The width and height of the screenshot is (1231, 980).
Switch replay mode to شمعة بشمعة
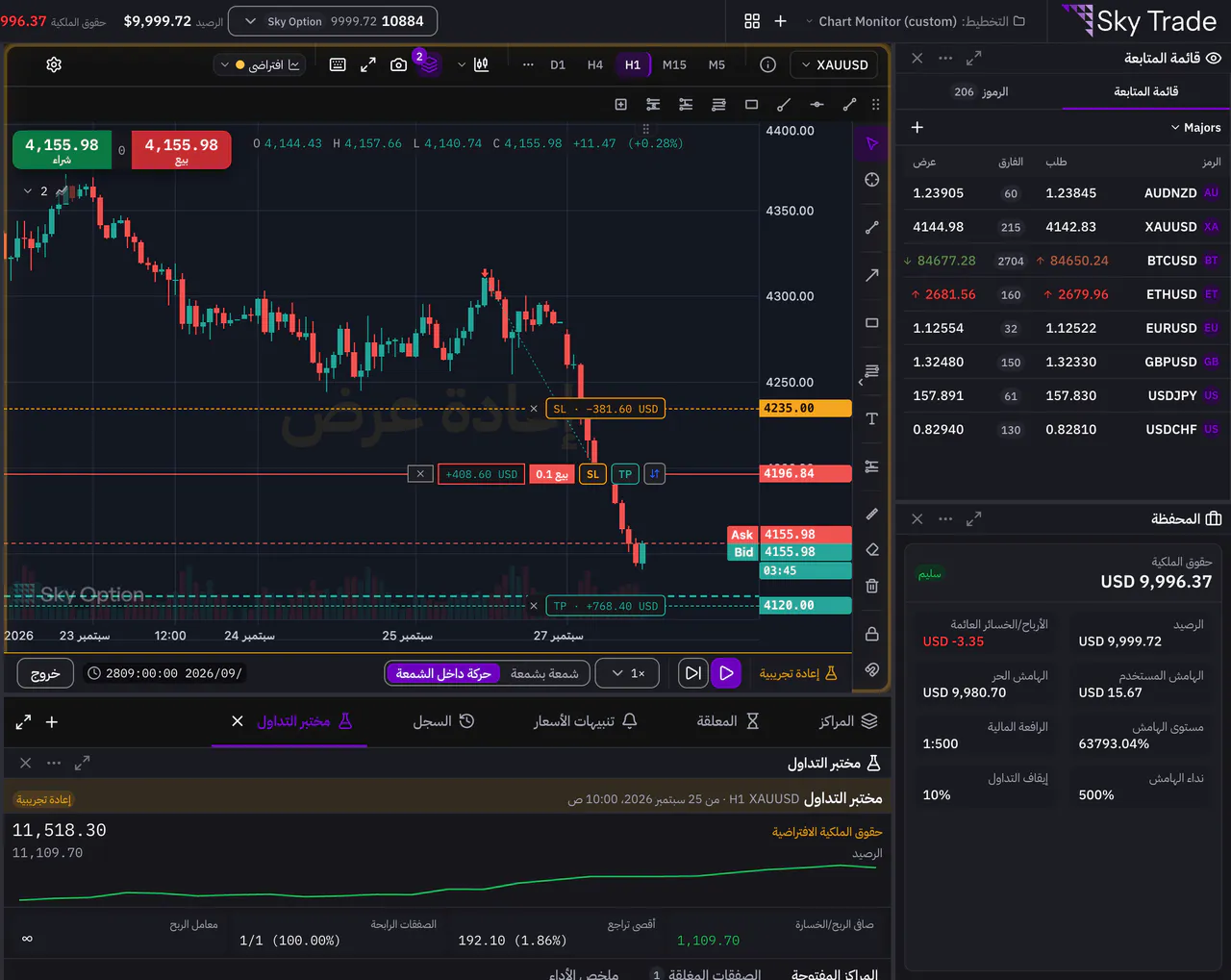(544, 673)
